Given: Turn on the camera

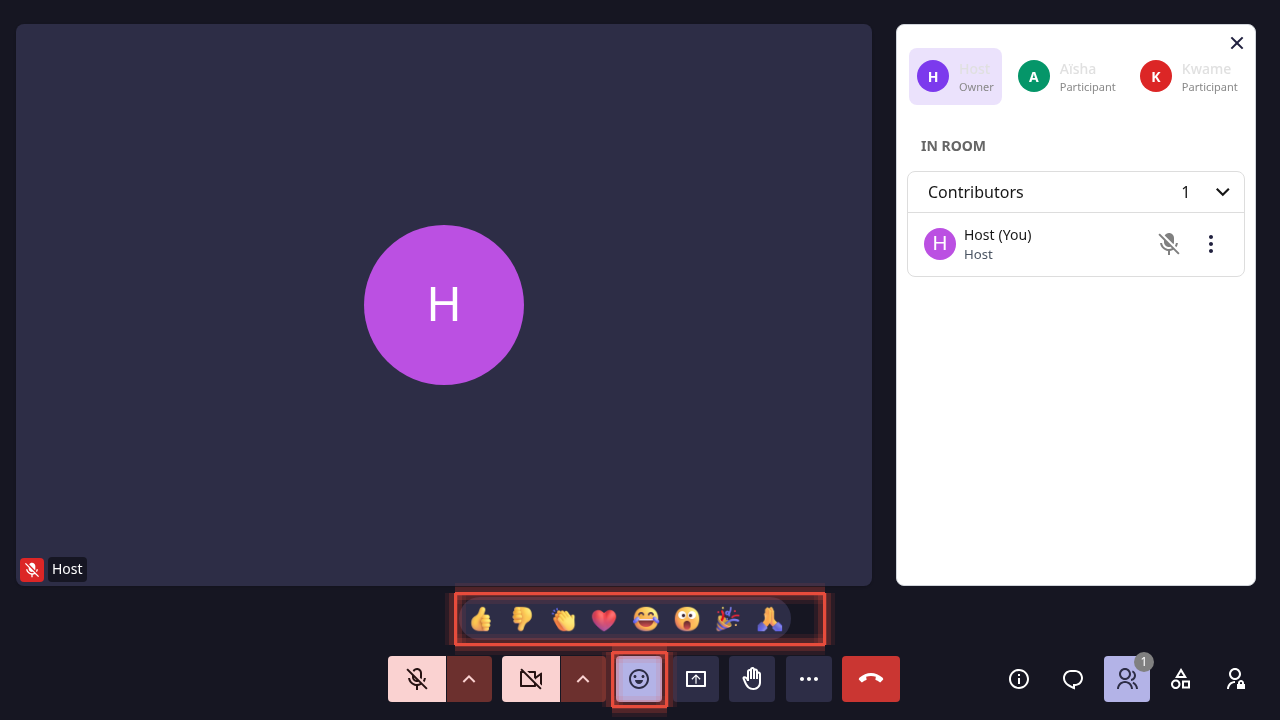Looking at the screenshot, I should 531,679.
